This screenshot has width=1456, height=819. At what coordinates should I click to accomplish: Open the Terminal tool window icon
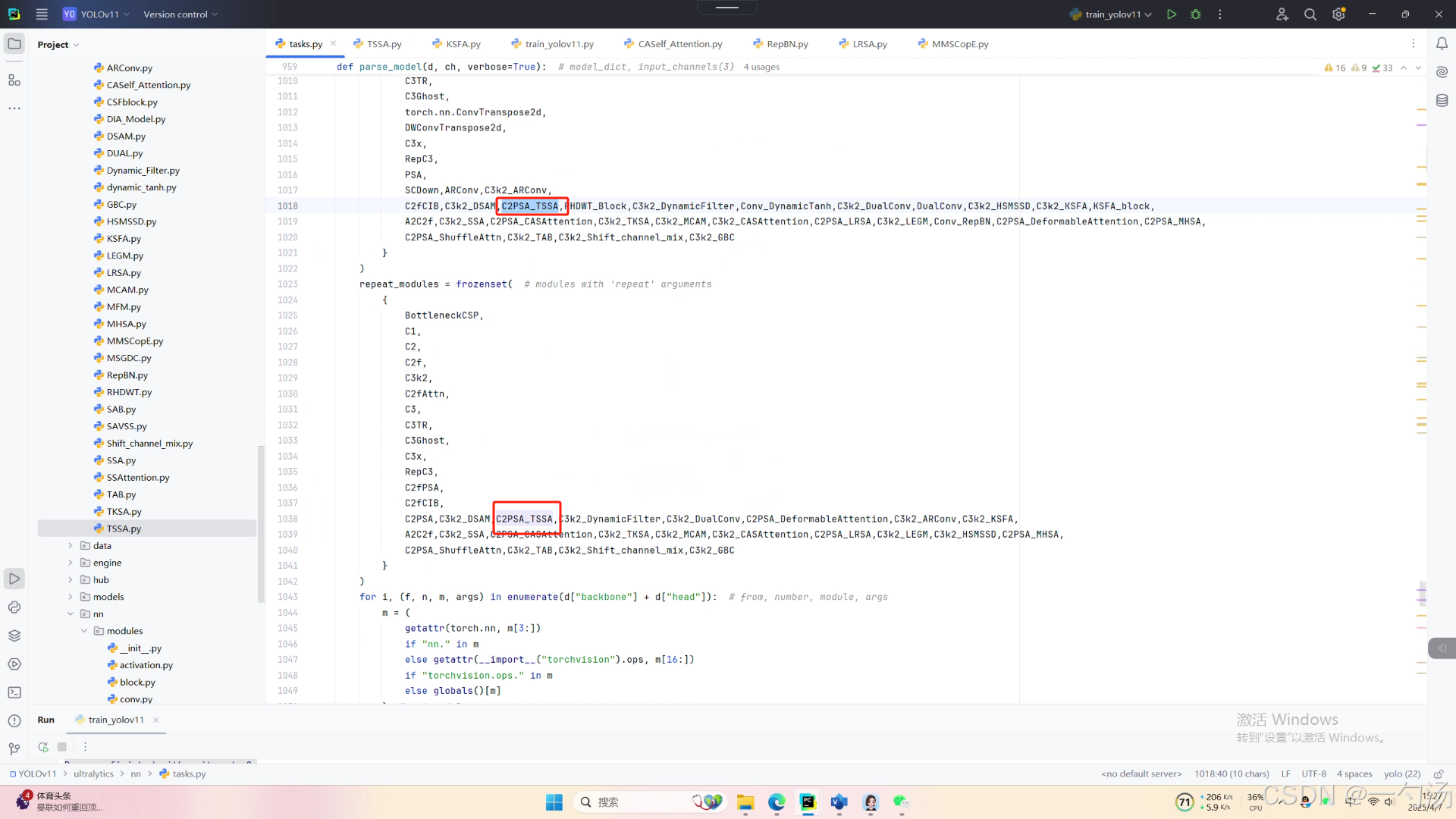[14, 692]
